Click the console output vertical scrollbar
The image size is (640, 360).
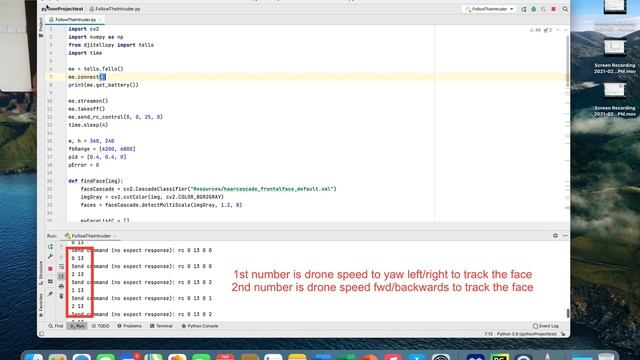[567, 313]
